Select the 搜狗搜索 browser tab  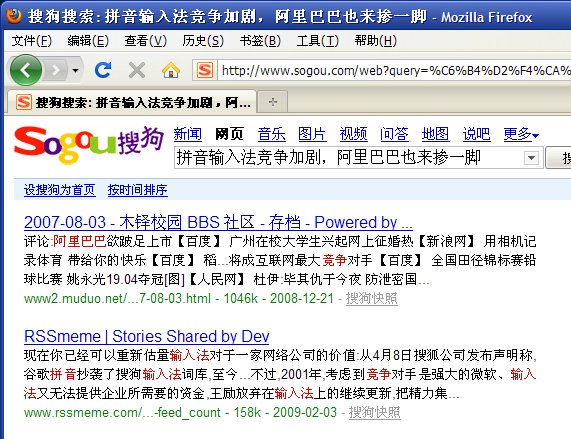131,102
